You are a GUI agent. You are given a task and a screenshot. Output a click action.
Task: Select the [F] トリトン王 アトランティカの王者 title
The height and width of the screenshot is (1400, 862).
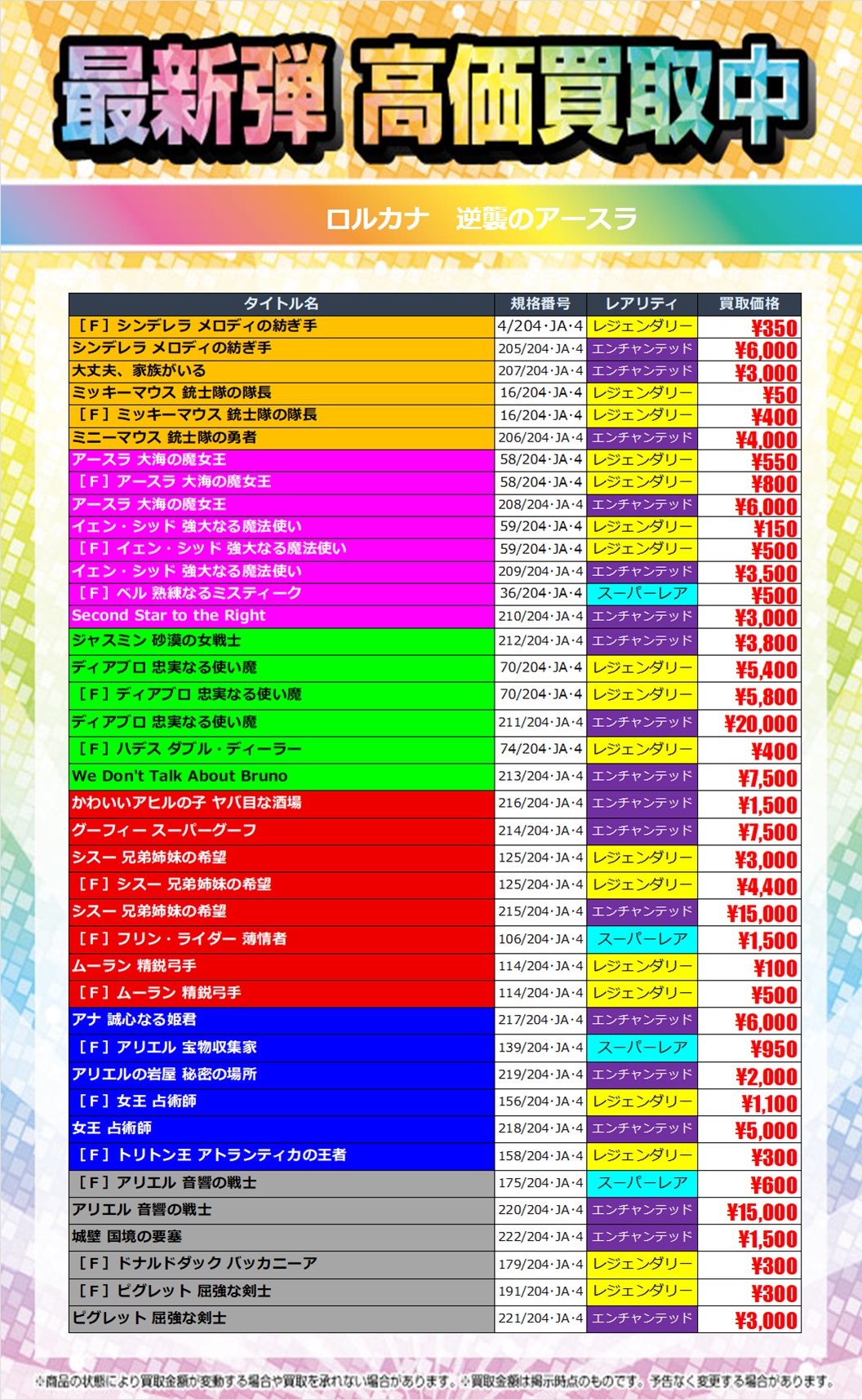pyautogui.click(x=212, y=1155)
